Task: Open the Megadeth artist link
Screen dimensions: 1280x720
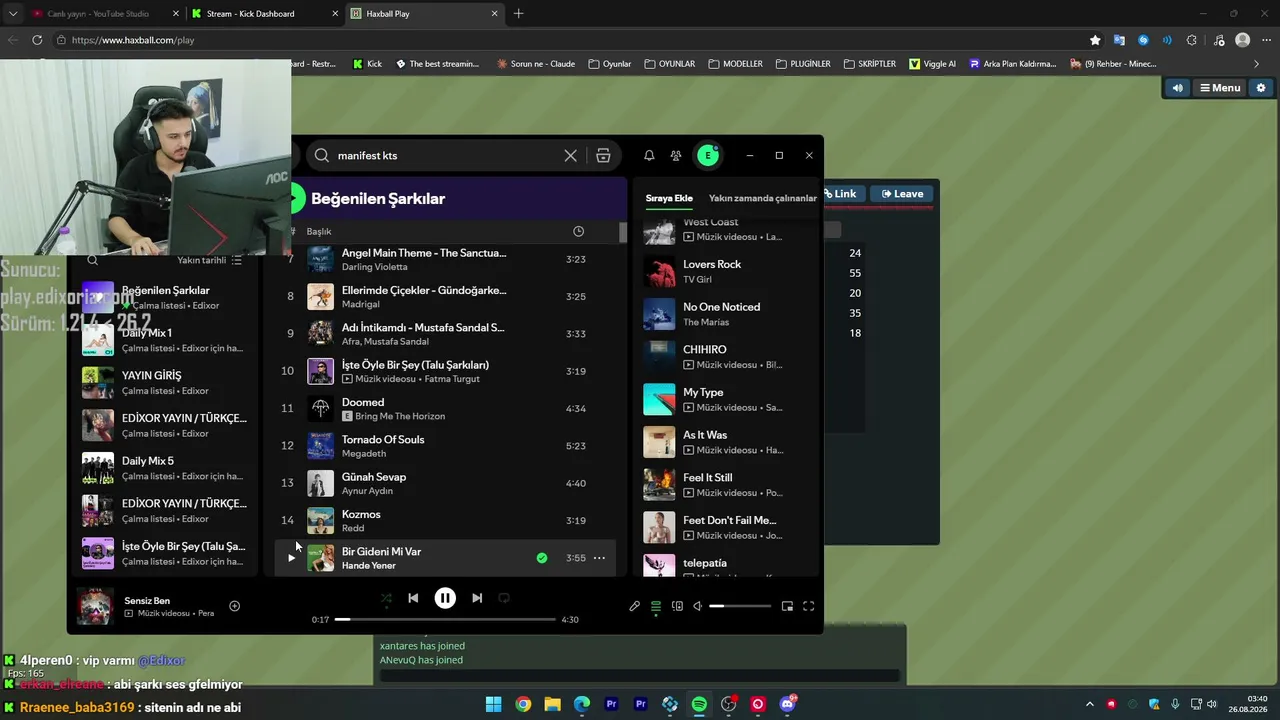Action: coord(364,454)
